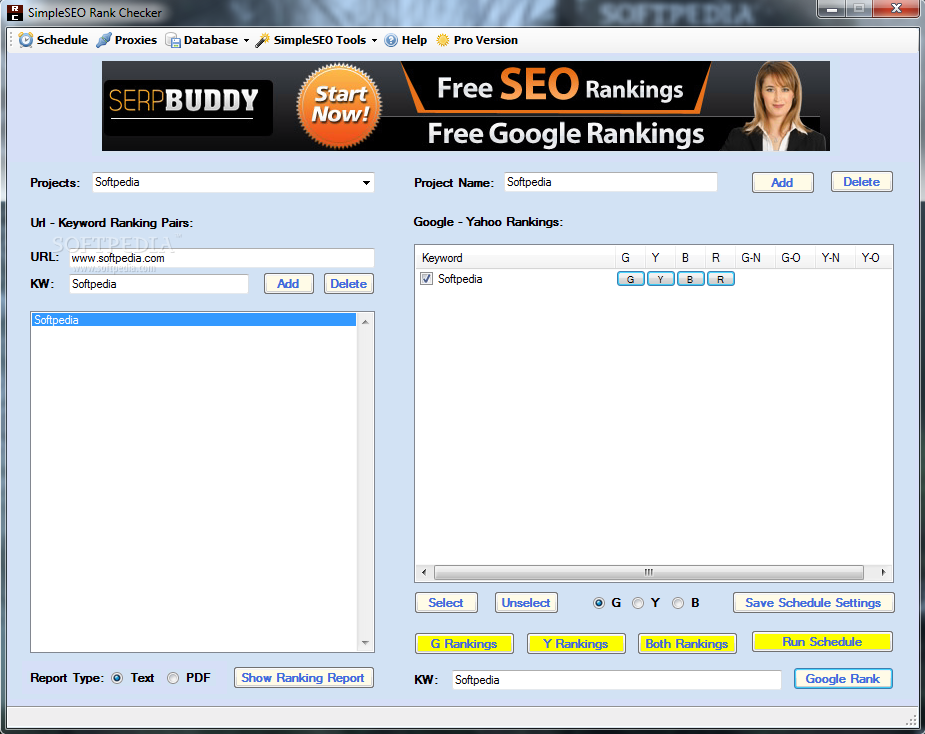This screenshot has height=734, width=925.
Task: Click Delete next to KW field
Action: tap(349, 284)
